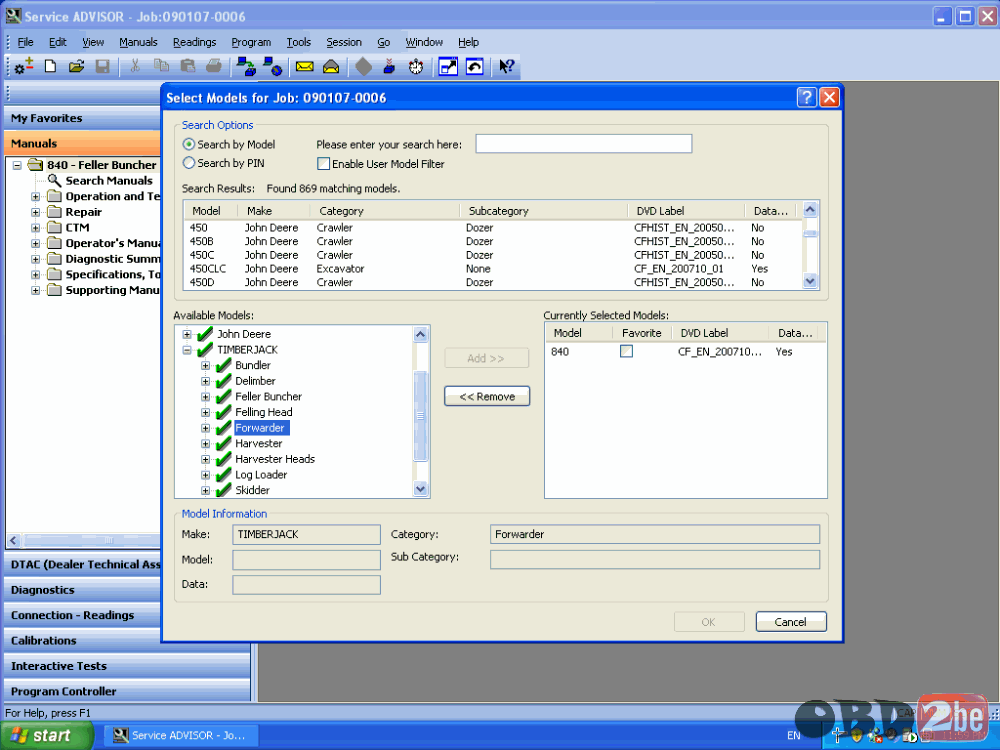Click the gear plus/minus toolbar icon
The width and height of the screenshot is (1000, 750).
pos(24,66)
